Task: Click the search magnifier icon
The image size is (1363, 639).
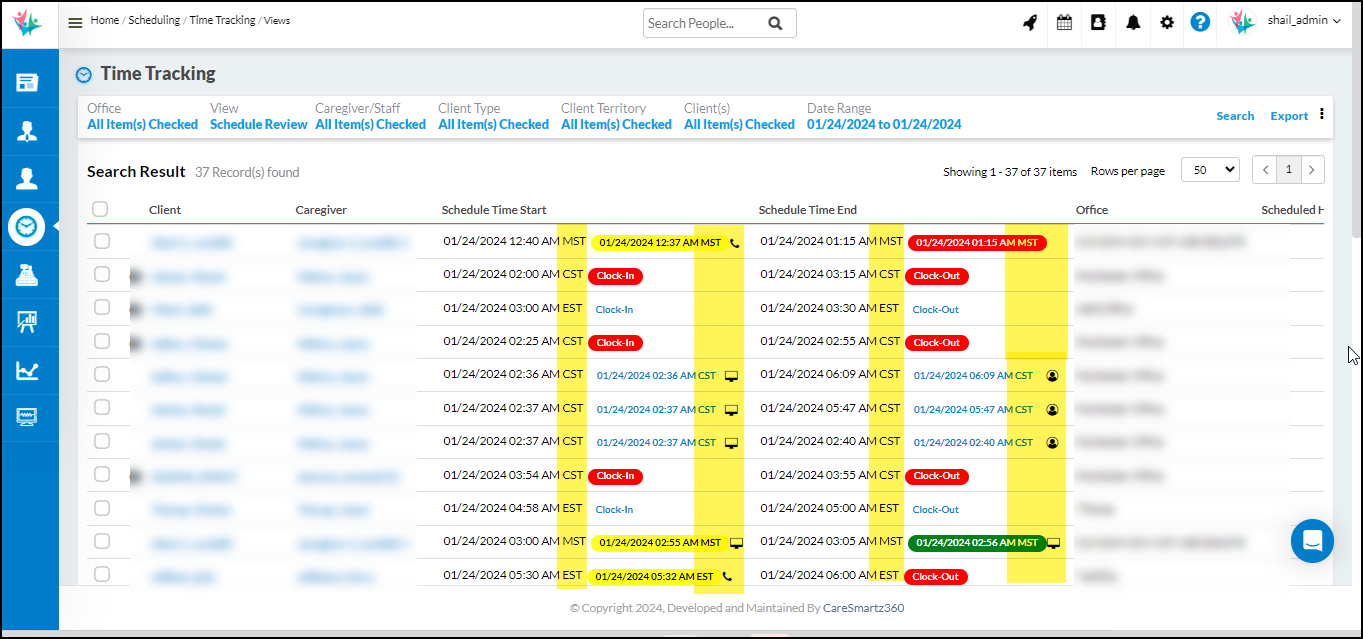Action: pos(775,23)
